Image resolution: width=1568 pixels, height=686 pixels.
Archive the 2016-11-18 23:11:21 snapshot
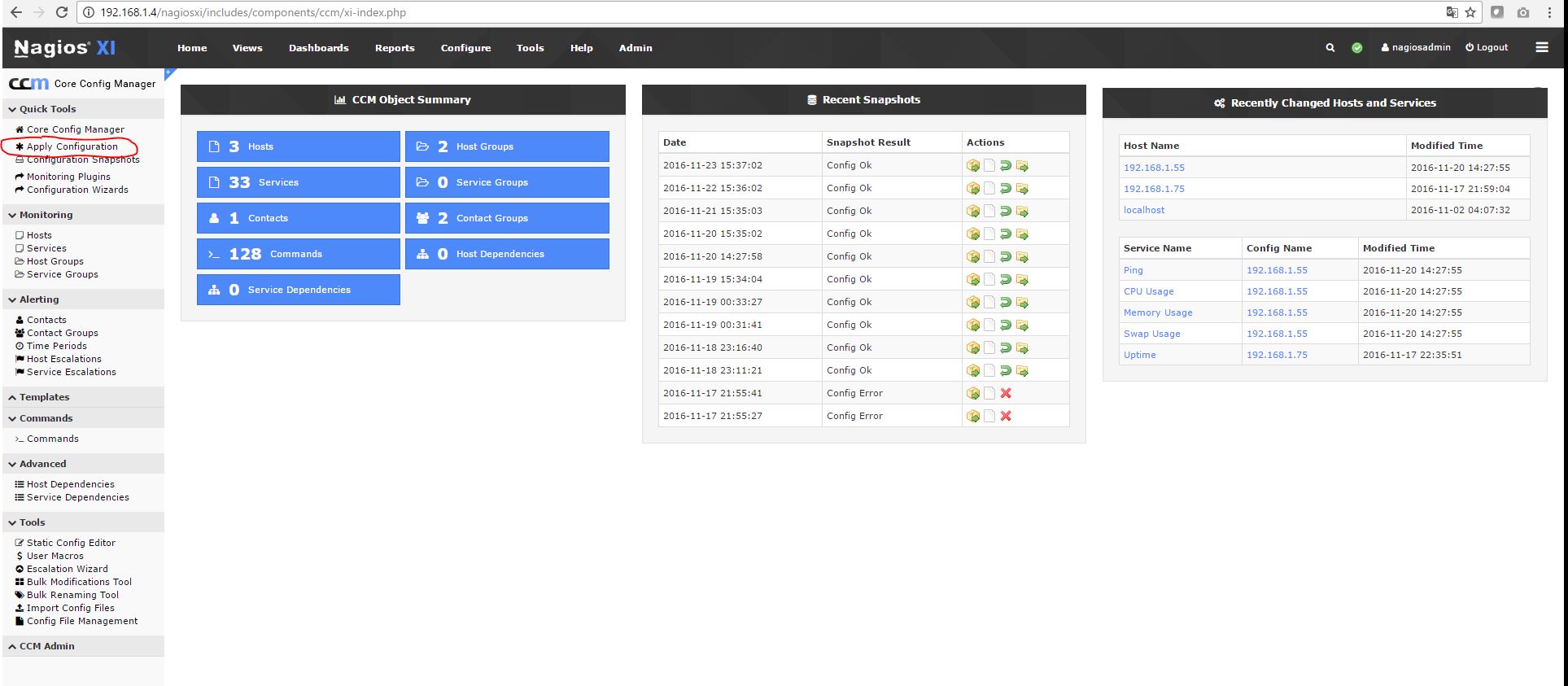click(x=1022, y=370)
